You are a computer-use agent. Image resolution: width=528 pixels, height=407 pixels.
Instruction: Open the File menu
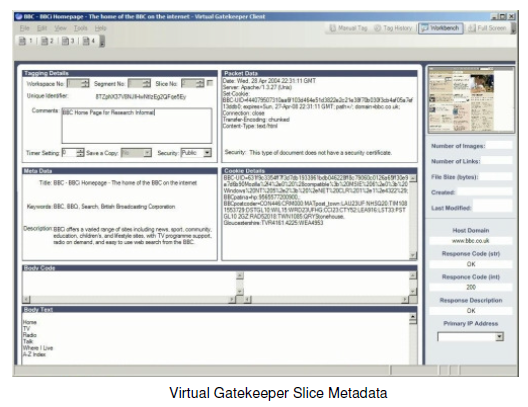click(x=25, y=28)
